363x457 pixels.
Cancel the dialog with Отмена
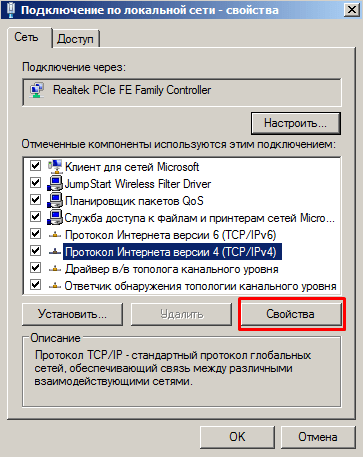point(318,437)
